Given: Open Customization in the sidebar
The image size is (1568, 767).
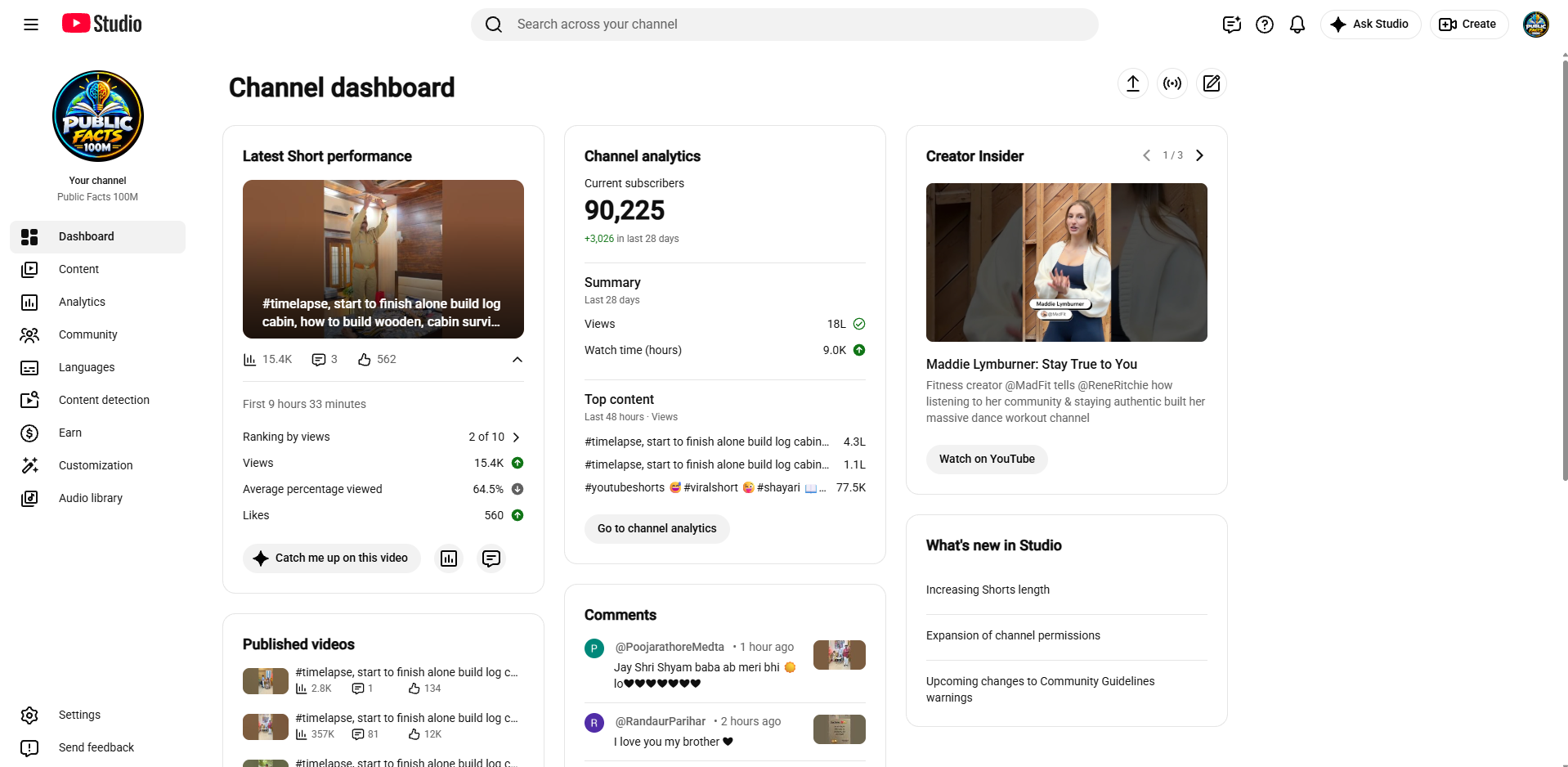Looking at the screenshot, I should point(98,465).
